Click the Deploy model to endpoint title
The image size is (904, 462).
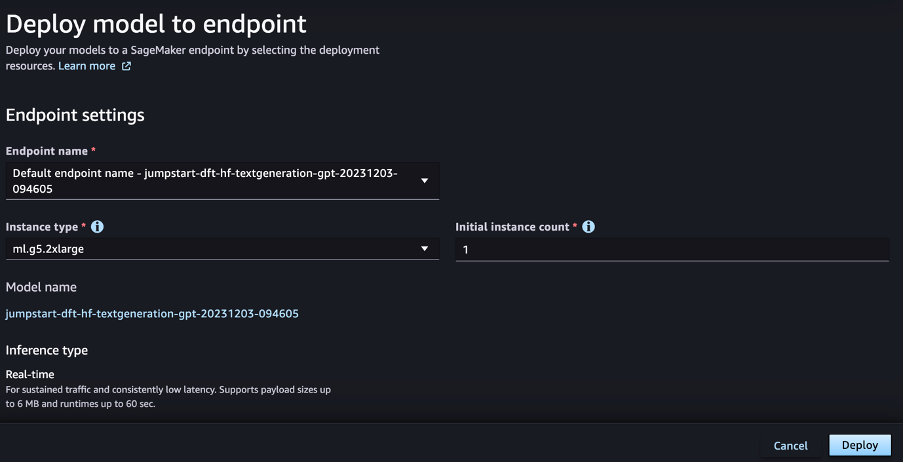pyautogui.click(x=156, y=25)
